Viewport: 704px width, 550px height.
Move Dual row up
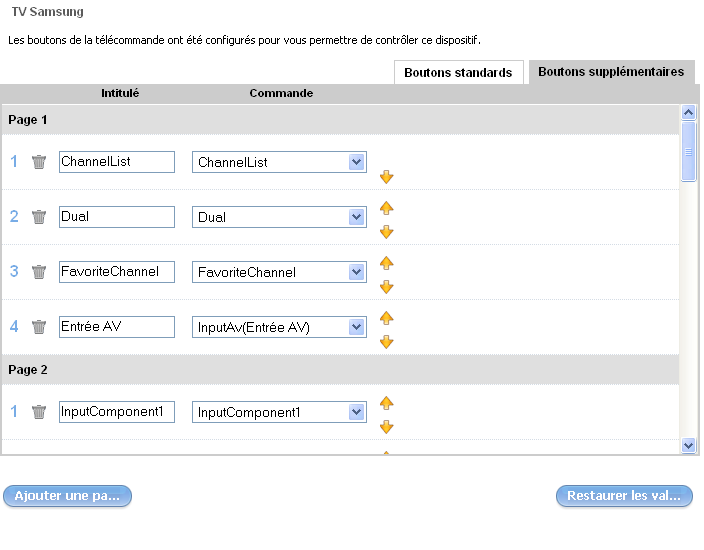[x=387, y=208]
